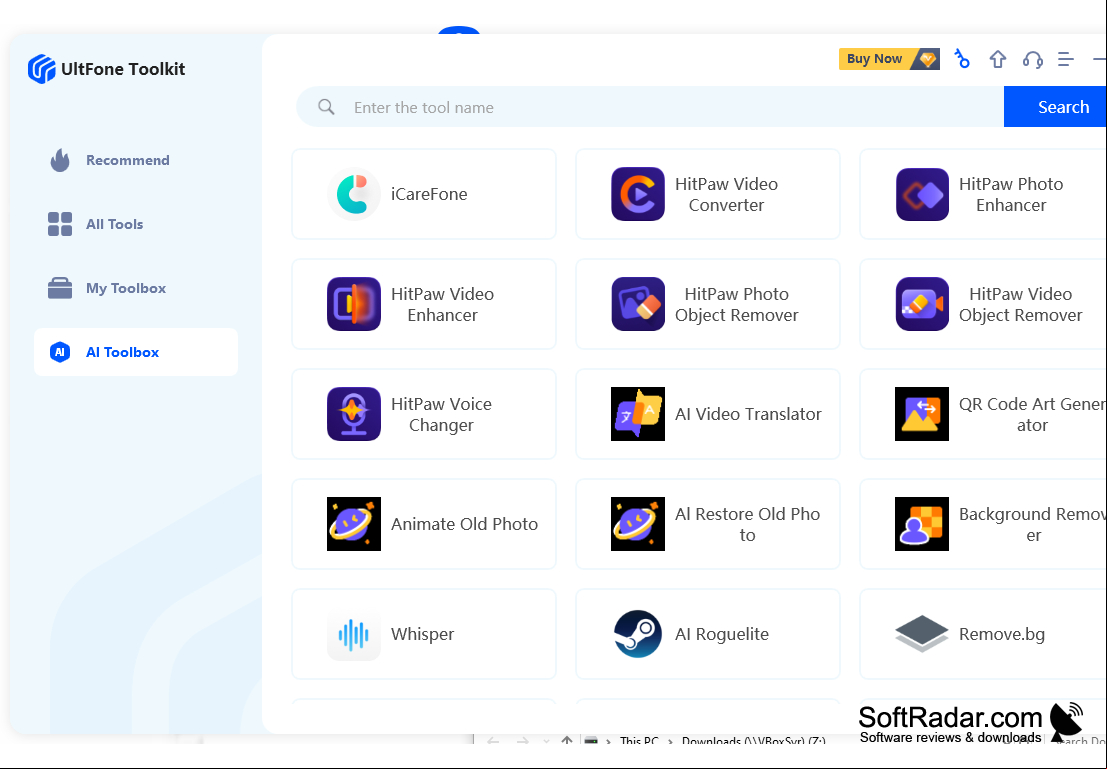
Task: Open the HitPaw Photo Enhancer icon
Action: tap(922, 194)
